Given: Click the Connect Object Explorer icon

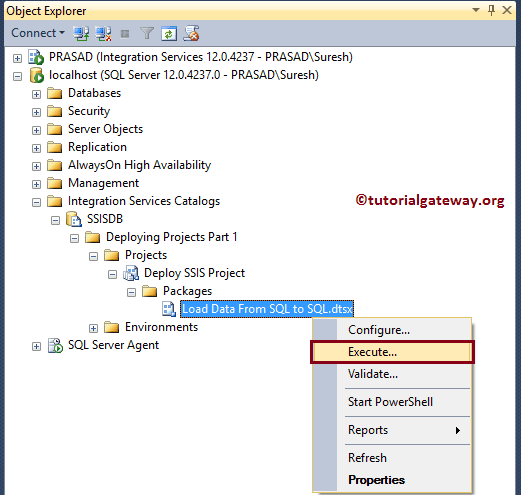Looking at the screenshot, I should click(x=81, y=33).
